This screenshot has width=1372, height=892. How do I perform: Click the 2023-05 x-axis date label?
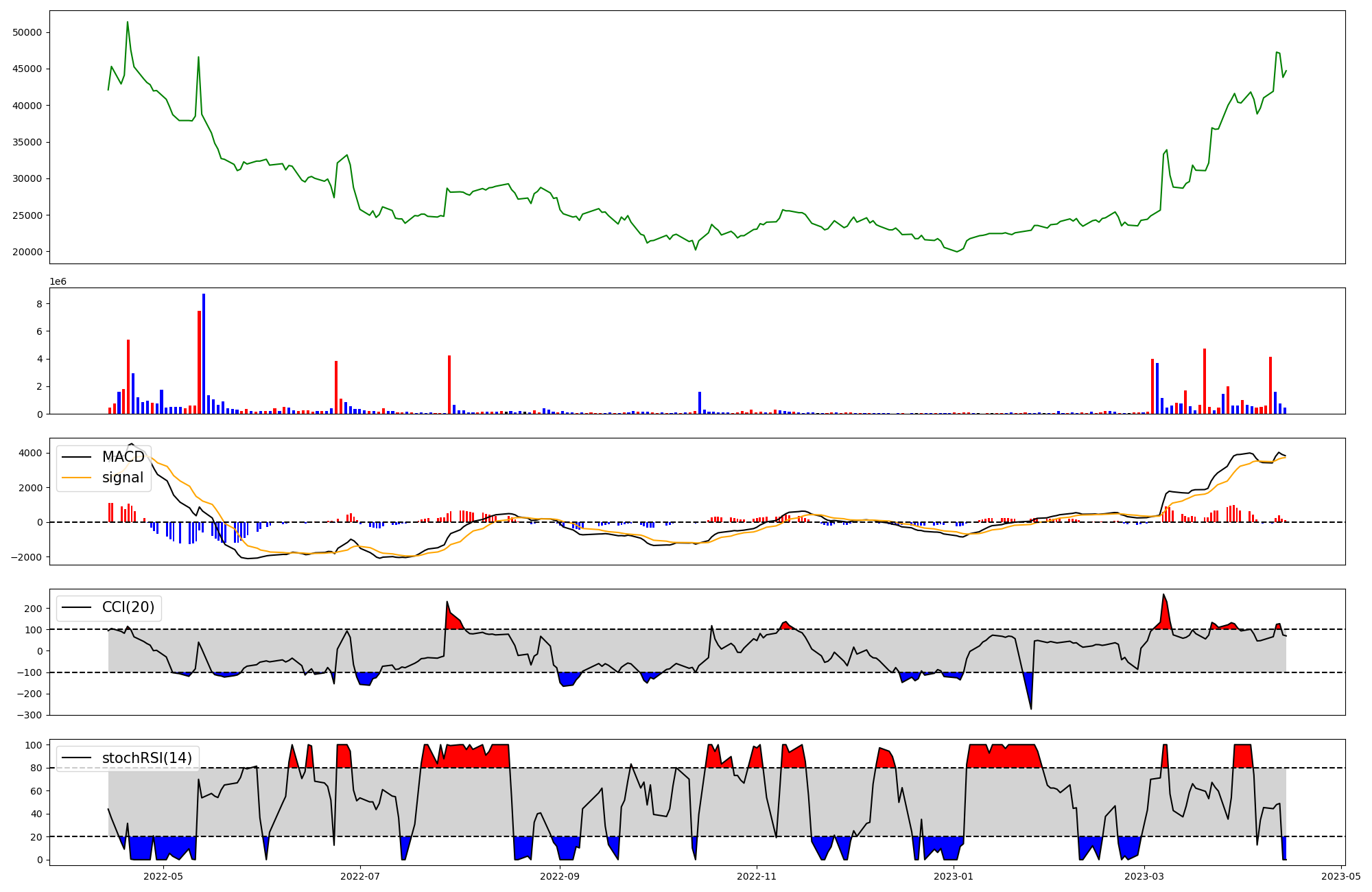tap(1341, 876)
